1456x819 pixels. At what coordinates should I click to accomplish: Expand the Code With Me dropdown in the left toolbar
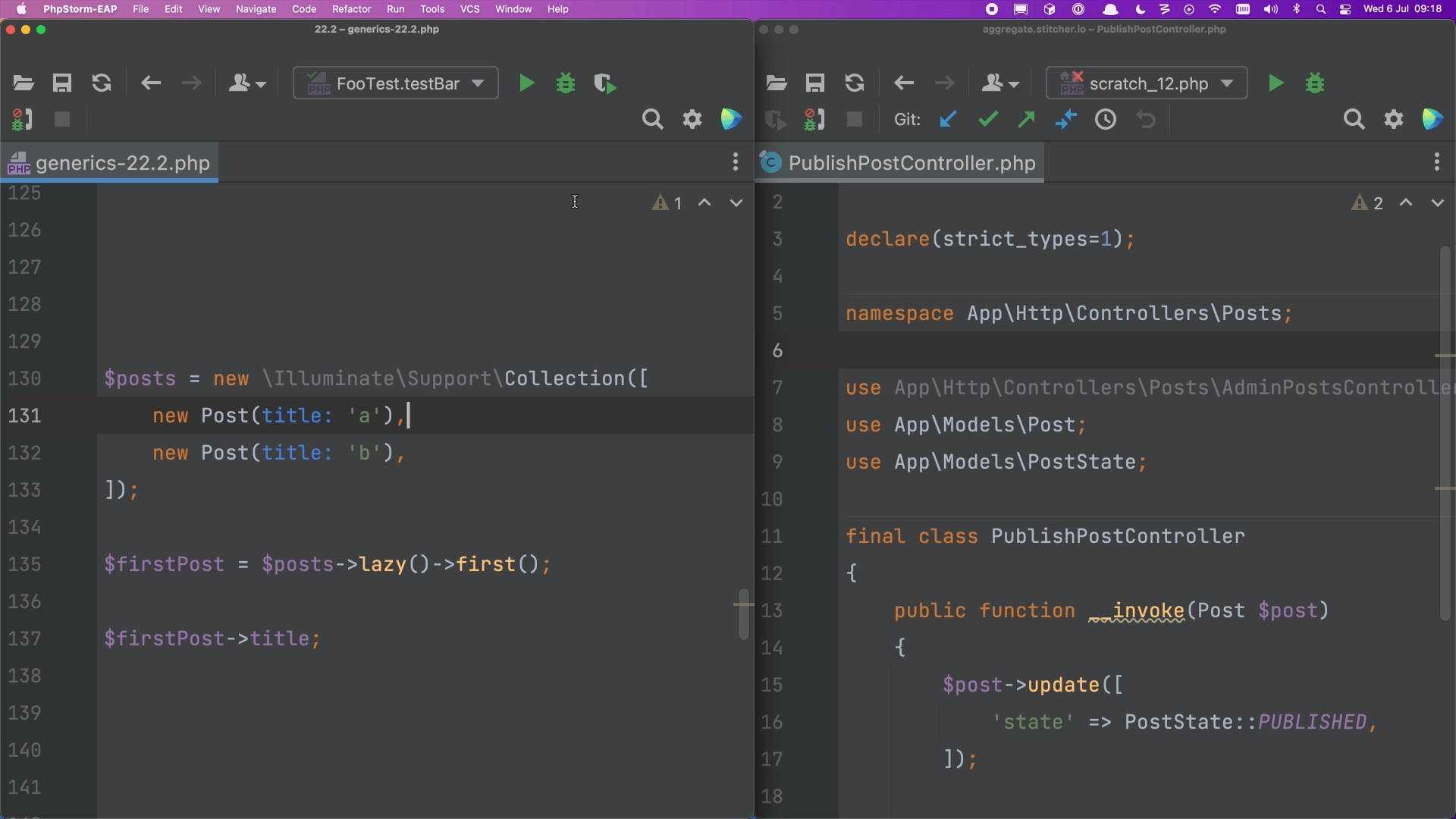(247, 83)
